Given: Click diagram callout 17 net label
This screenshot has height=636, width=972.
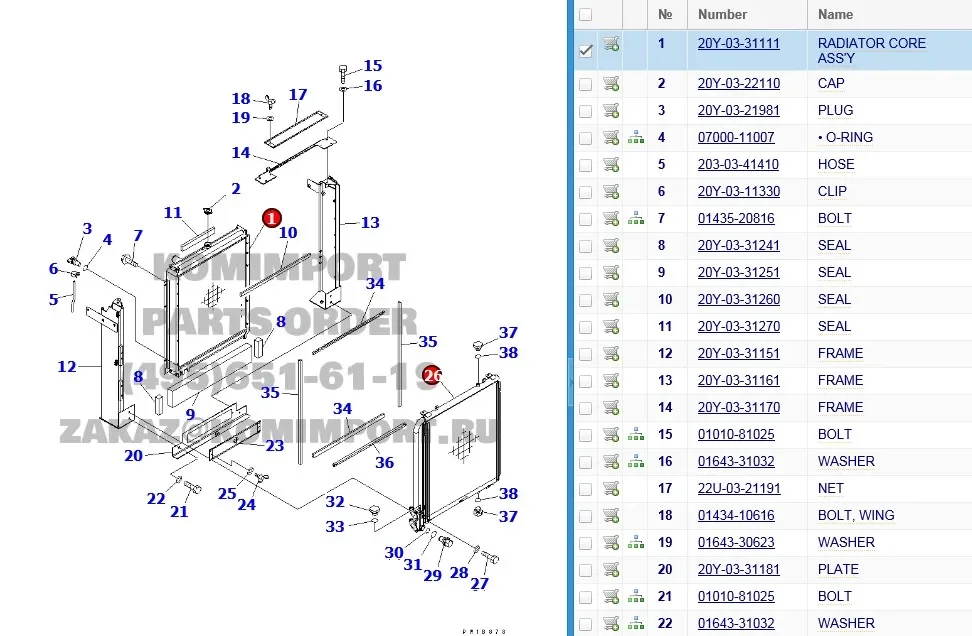Looking at the screenshot, I should click(x=298, y=95).
